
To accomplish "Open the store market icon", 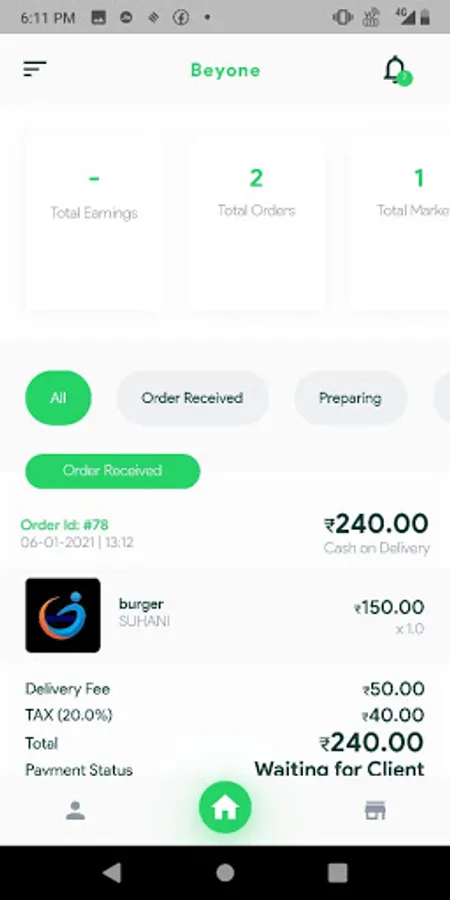I will coord(375,810).
